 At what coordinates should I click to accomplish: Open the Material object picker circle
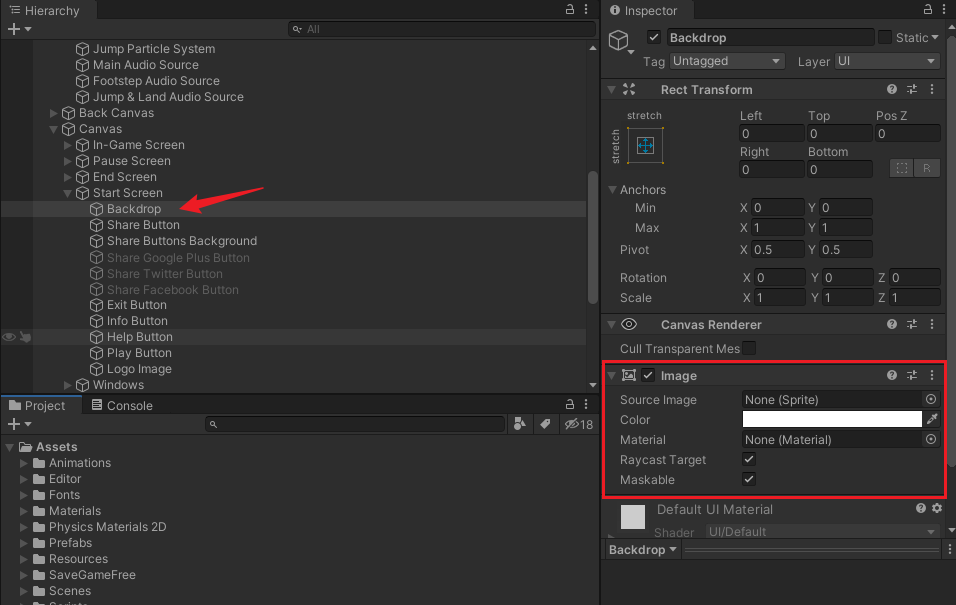pyautogui.click(x=930, y=439)
